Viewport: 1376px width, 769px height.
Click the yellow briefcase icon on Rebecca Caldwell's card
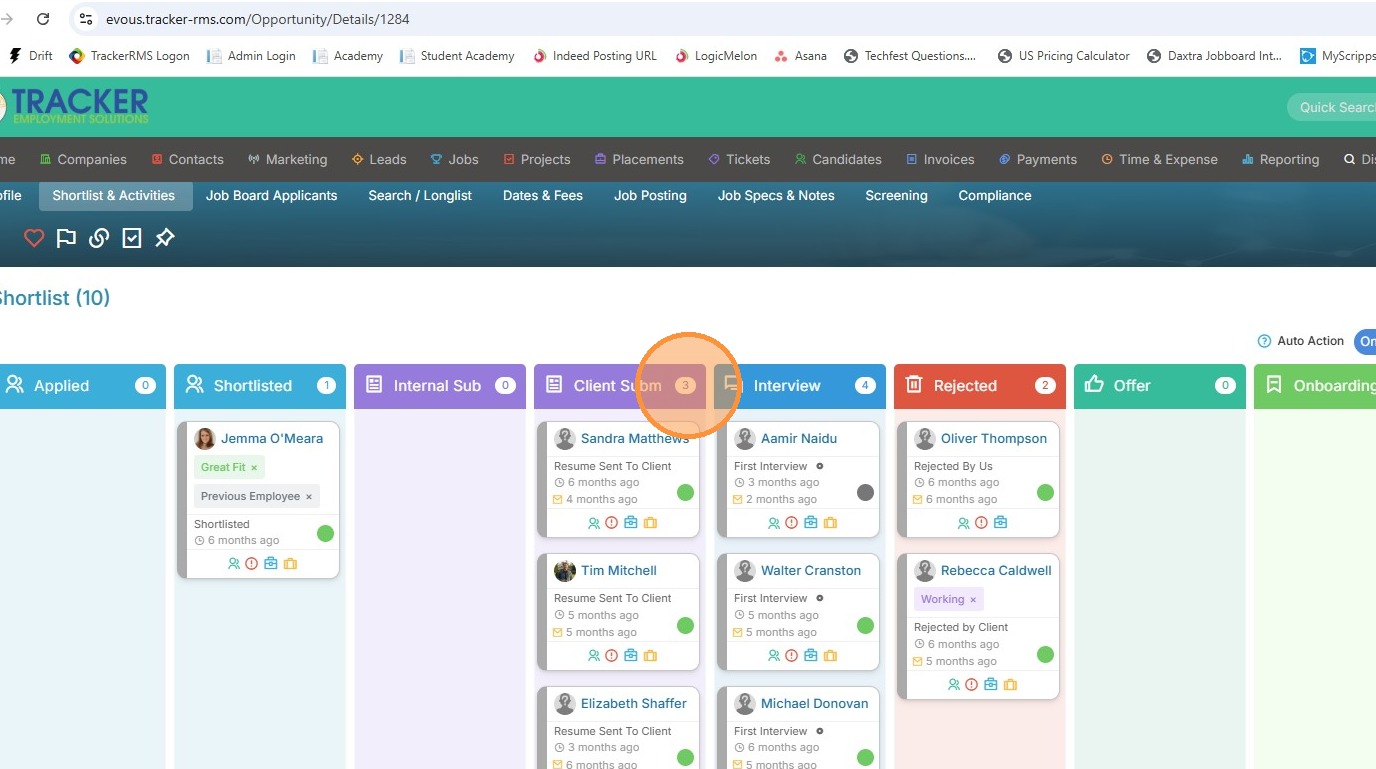tap(1010, 685)
